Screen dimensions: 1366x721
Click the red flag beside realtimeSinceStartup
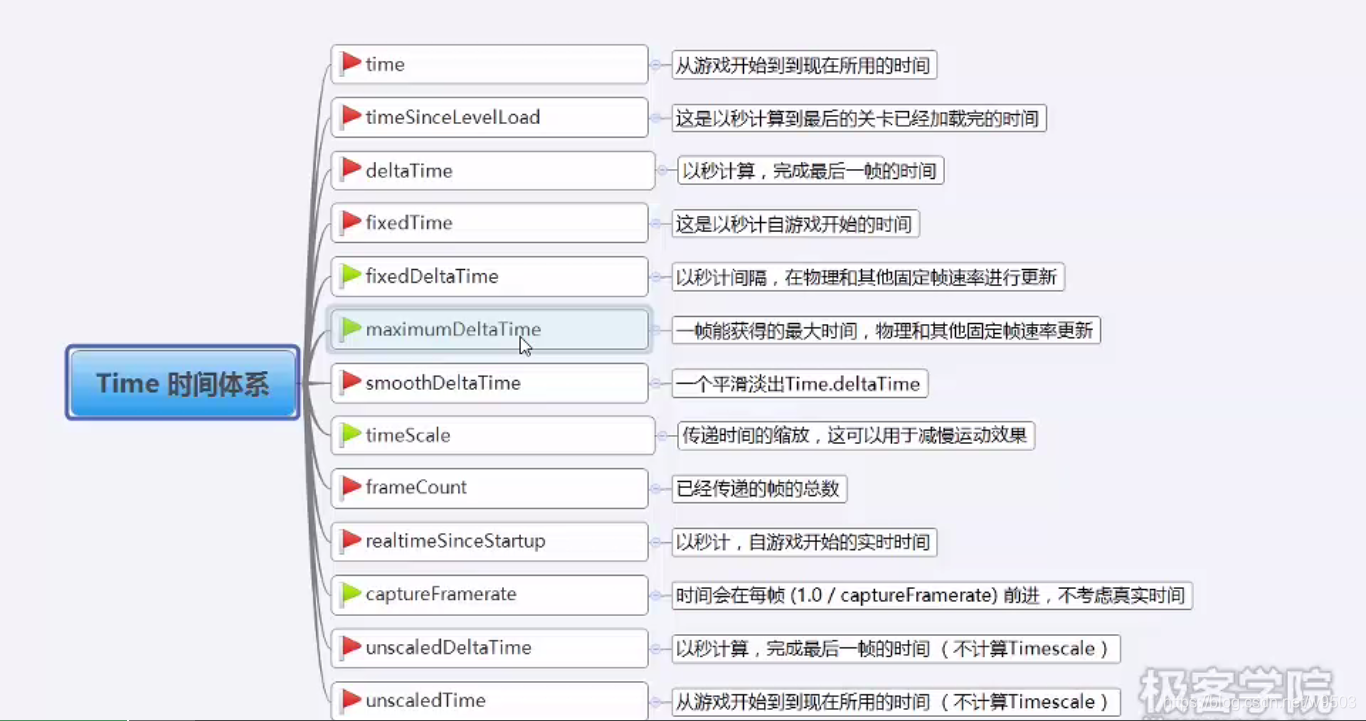[x=351, y=541]
